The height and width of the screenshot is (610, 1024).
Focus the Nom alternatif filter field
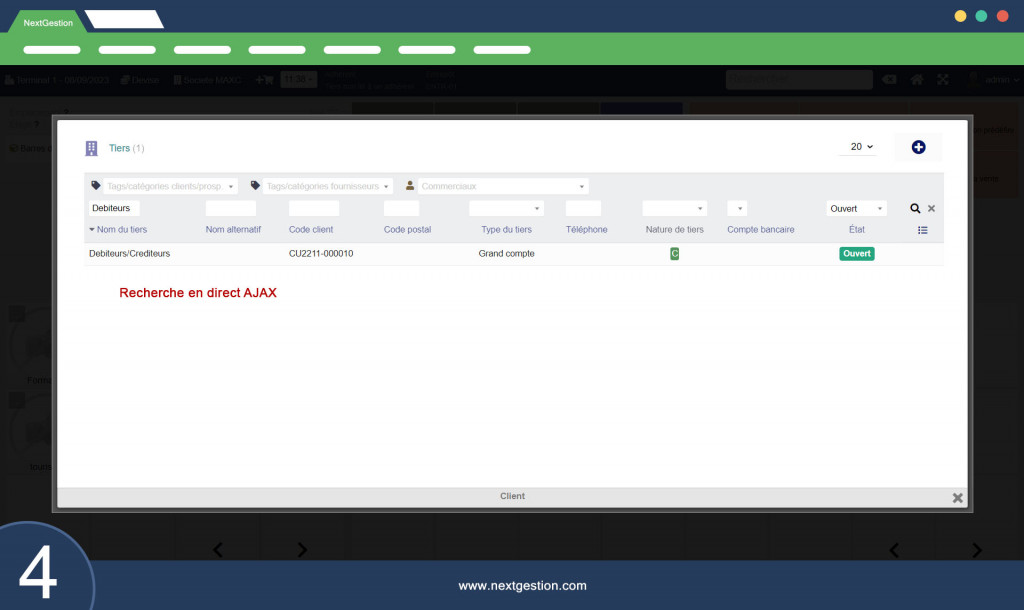point(231,208)
